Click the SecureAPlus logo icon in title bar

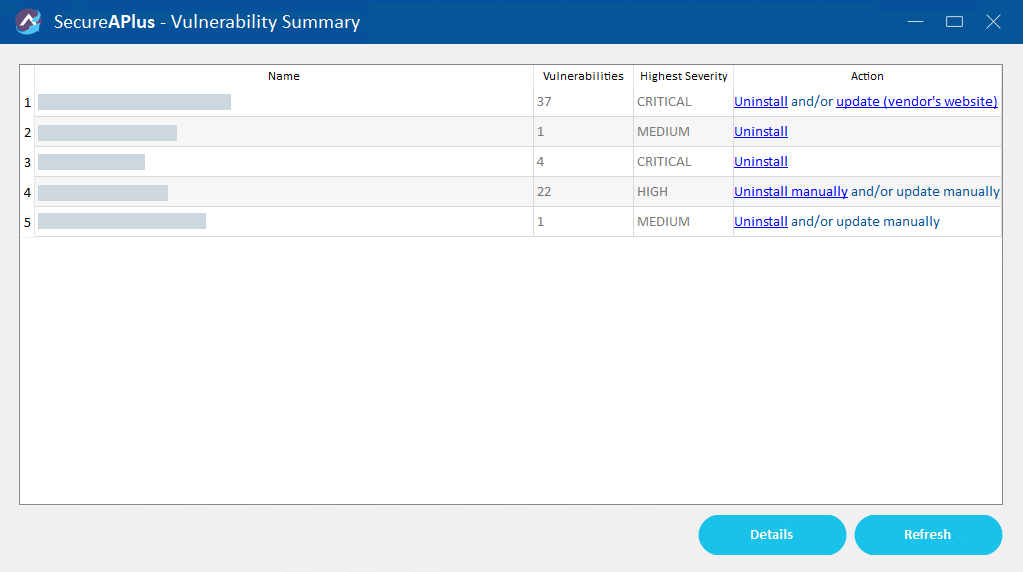pyautogui.click(x=28, y=22)
